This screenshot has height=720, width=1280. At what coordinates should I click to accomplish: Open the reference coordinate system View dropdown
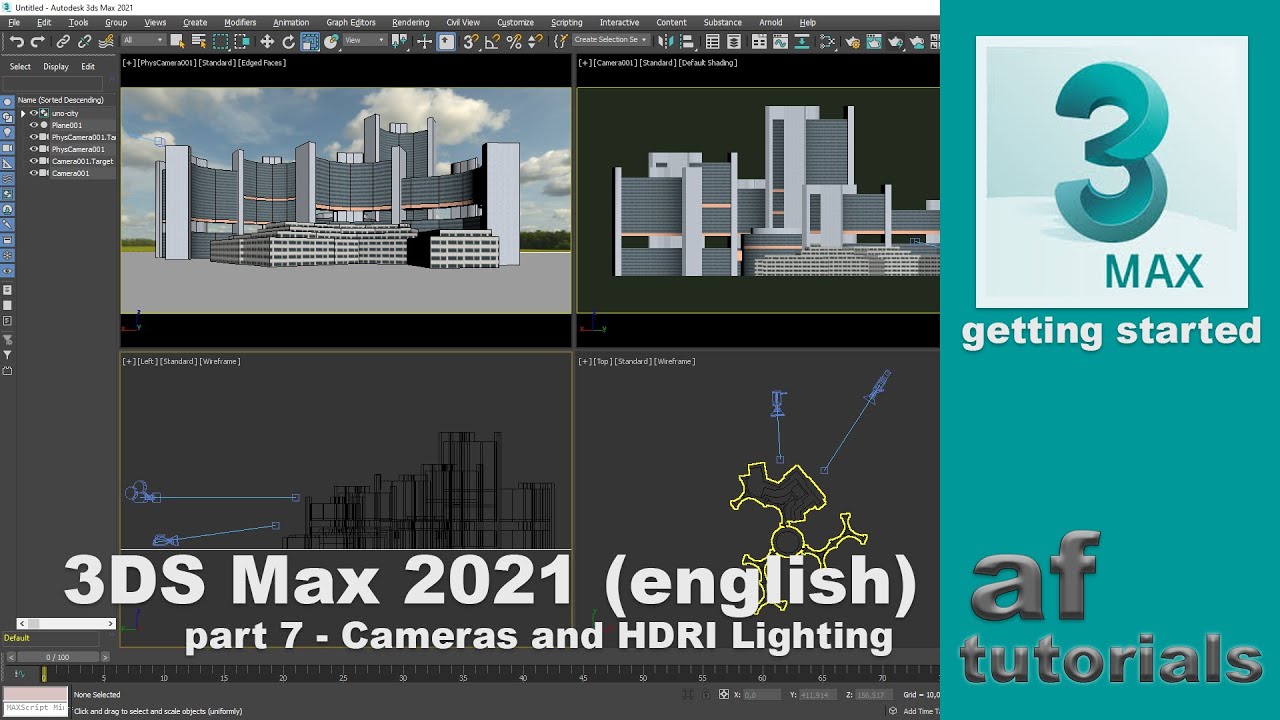pyautogui.click(x=364, y=40)
